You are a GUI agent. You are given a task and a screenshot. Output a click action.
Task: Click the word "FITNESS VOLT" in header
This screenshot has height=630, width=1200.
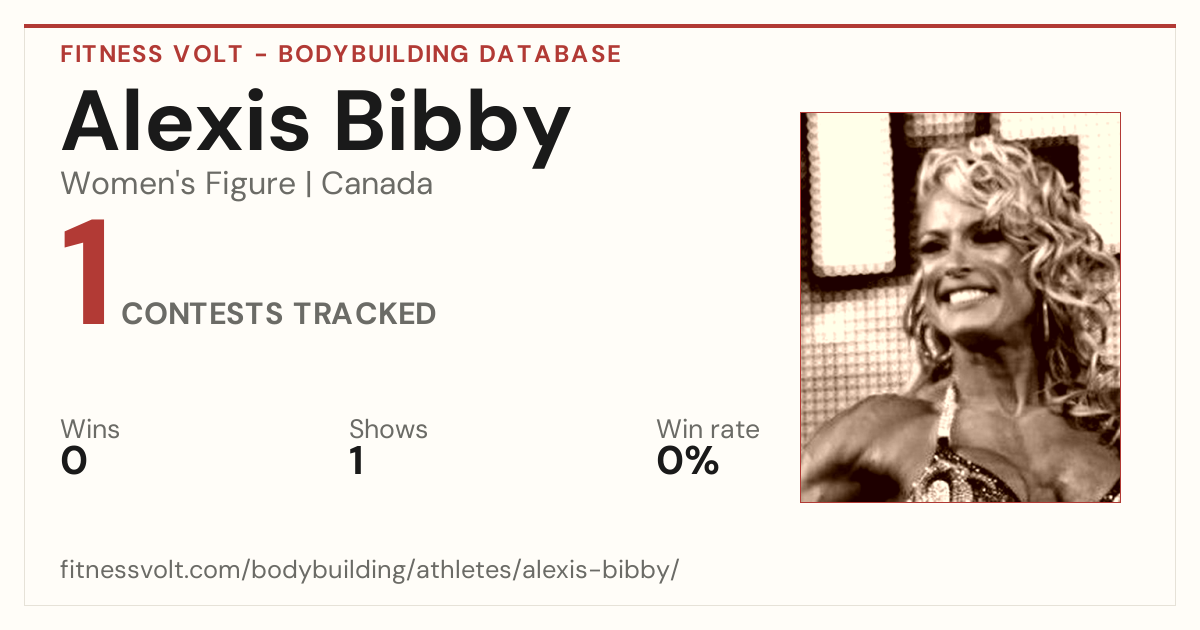(x=151, y=54)
